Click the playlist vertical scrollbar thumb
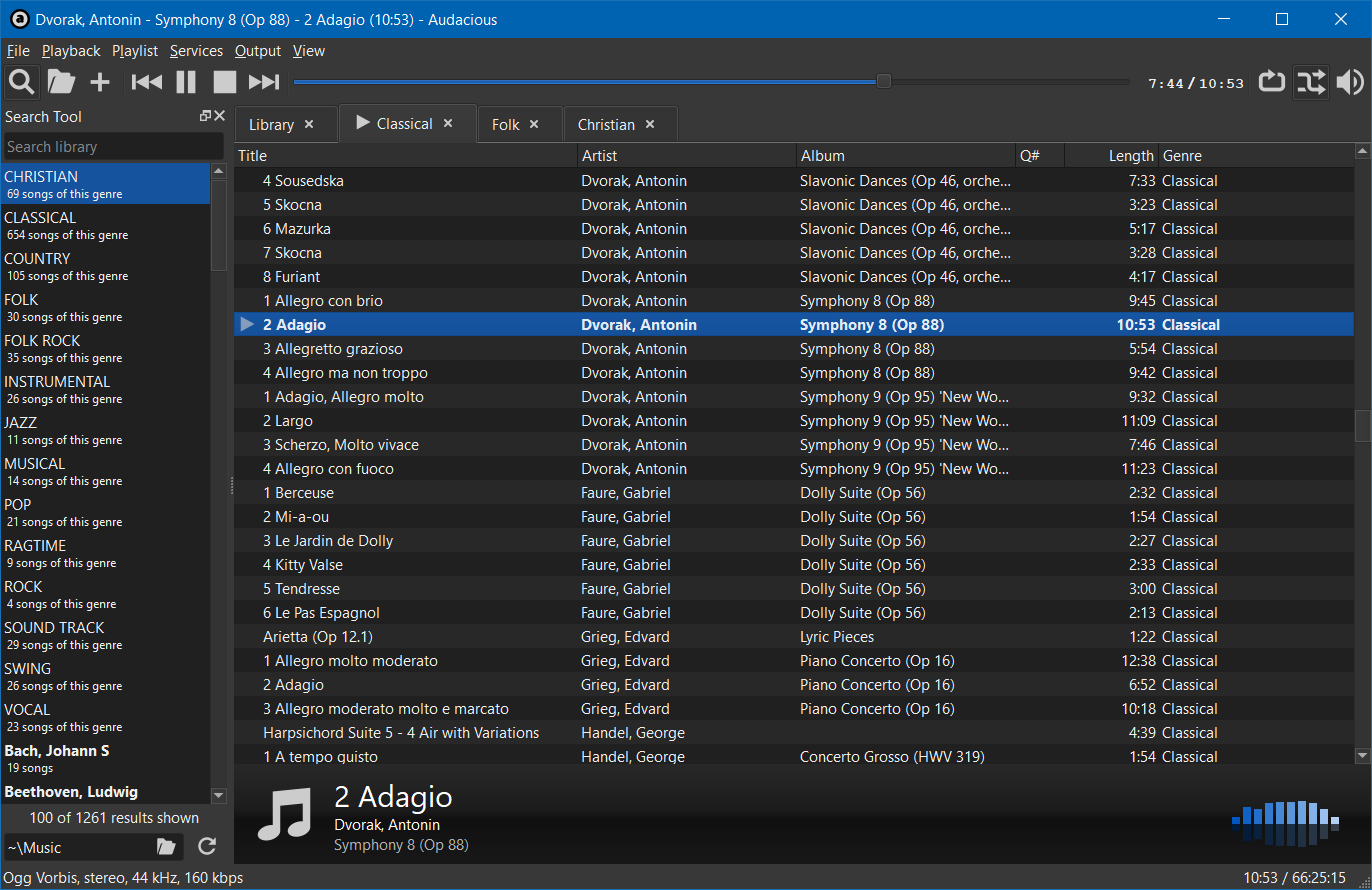Screen dimensions: 1372x890 pyautogui.click(x=1362, y=425)
